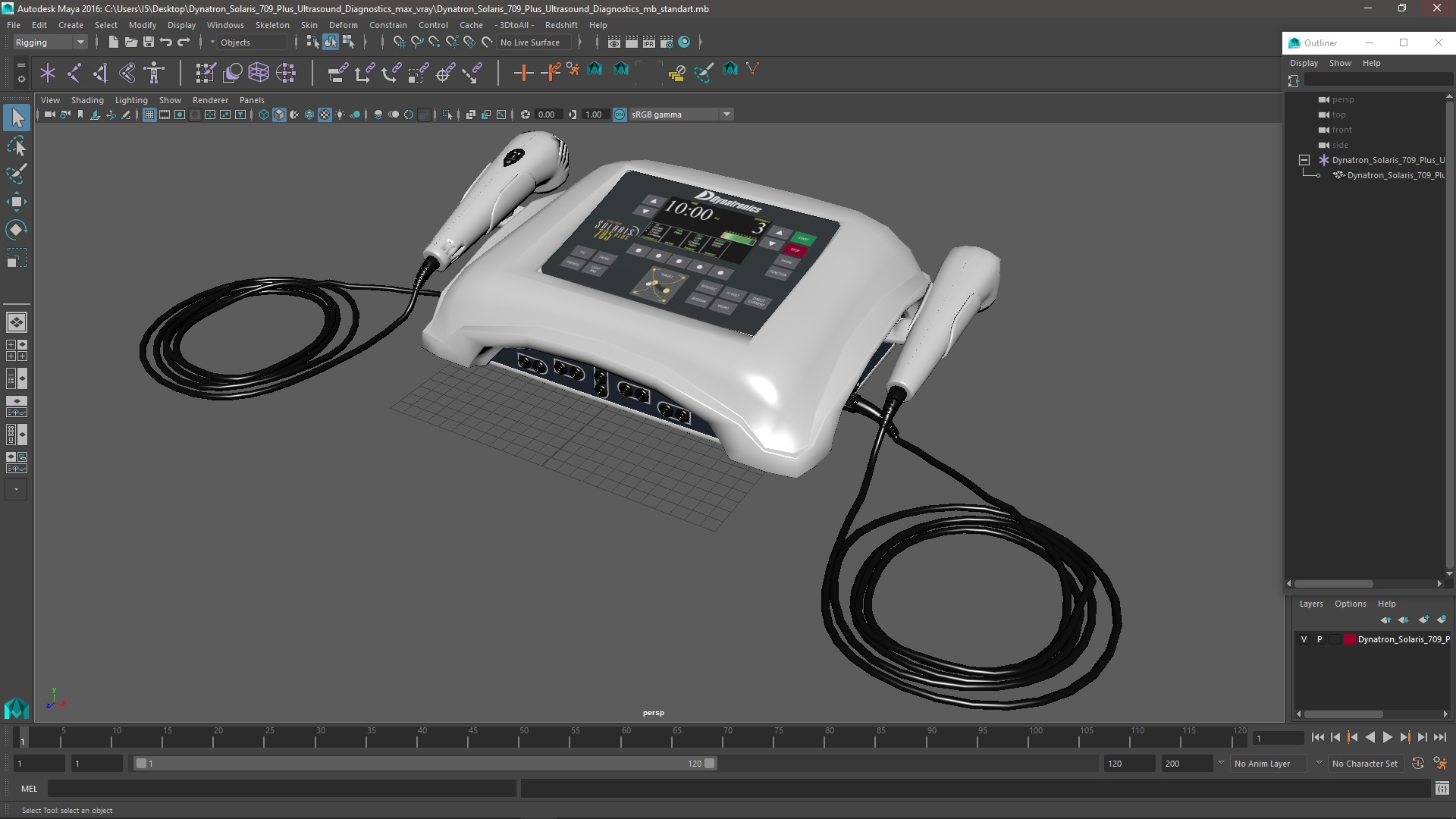
Task: Click the Set Key orange plus icon
Action: [523, 73]
